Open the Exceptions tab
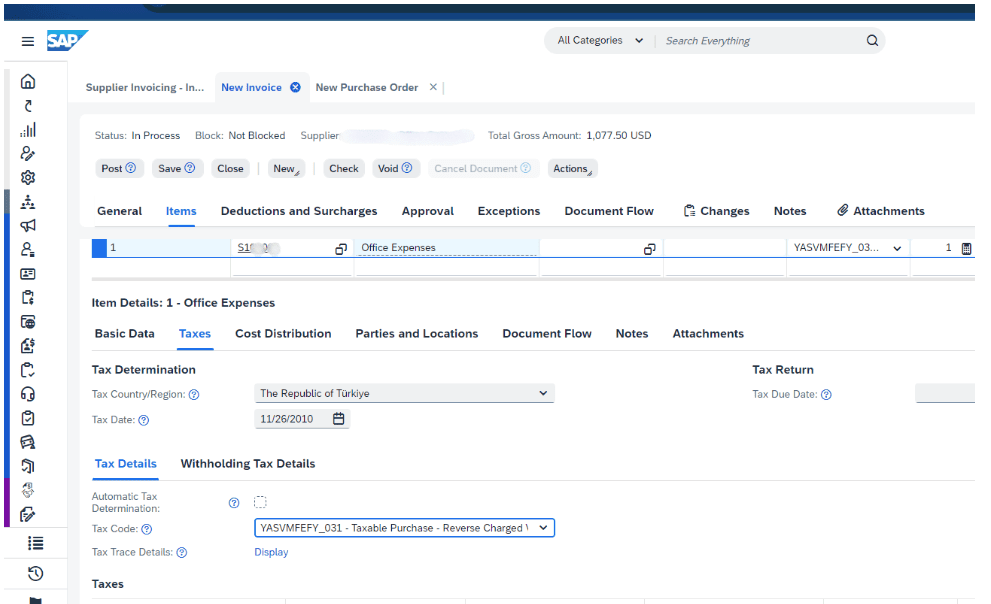This screenshot has width=991, height=604. pos(509,211)
